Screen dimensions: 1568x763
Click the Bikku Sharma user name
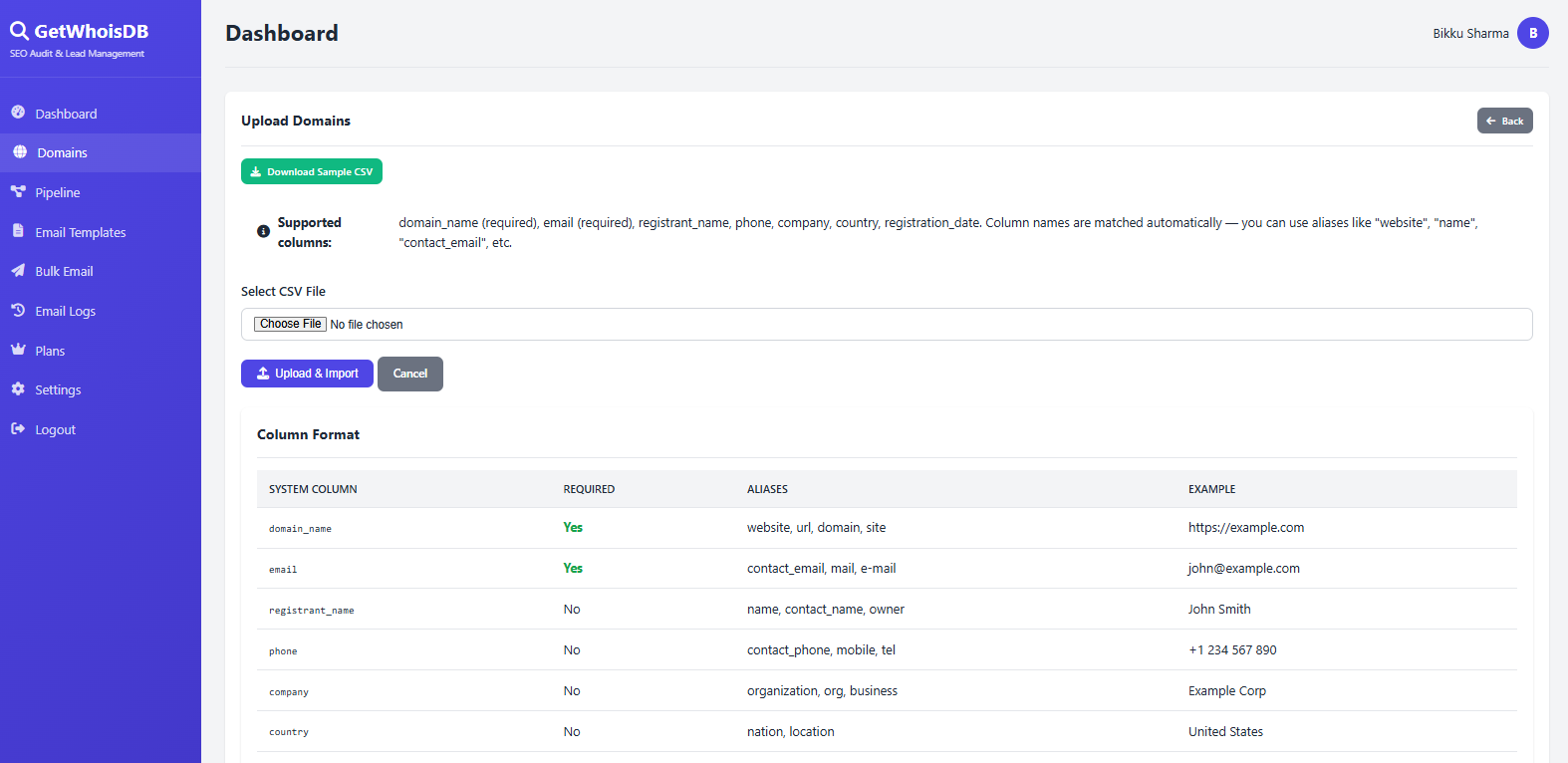coord(1470,33)
